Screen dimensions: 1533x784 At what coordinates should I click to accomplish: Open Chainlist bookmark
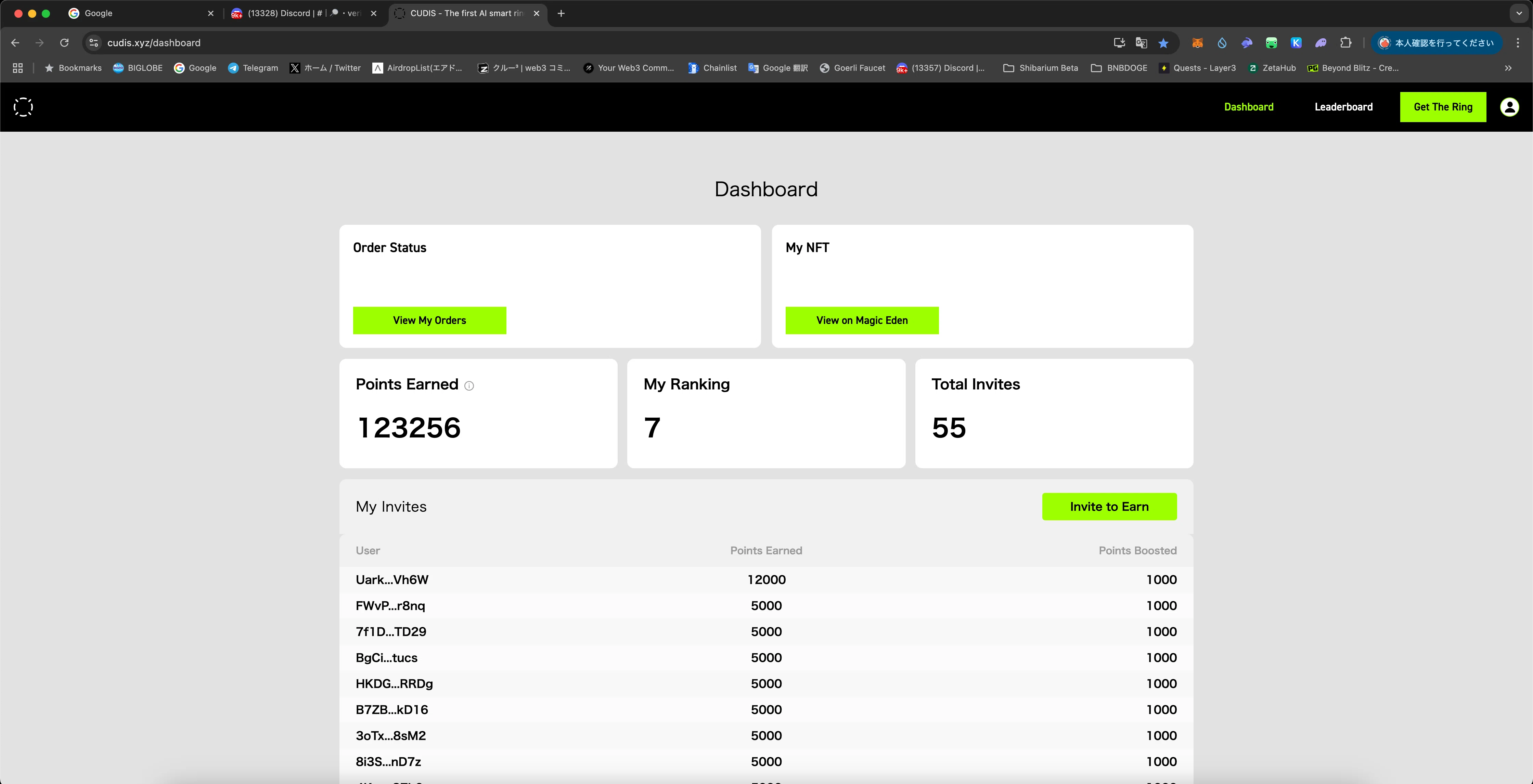point(712,68)
